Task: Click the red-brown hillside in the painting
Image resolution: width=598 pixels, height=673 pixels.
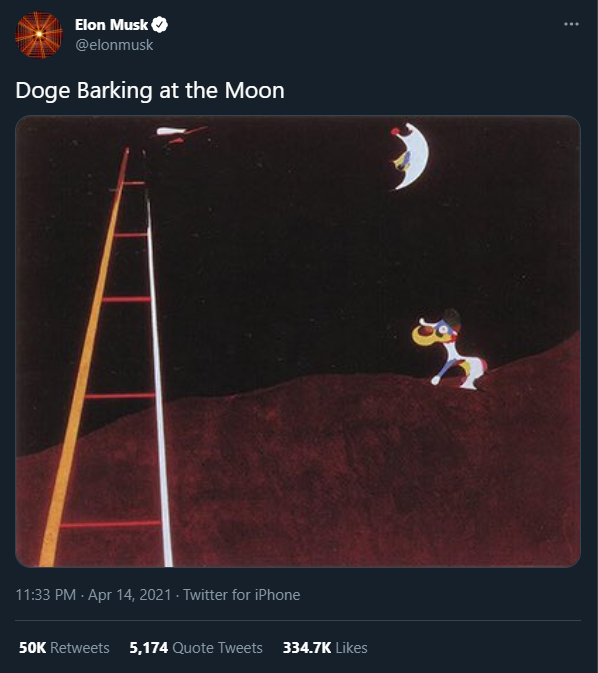Action: [343, 472]
